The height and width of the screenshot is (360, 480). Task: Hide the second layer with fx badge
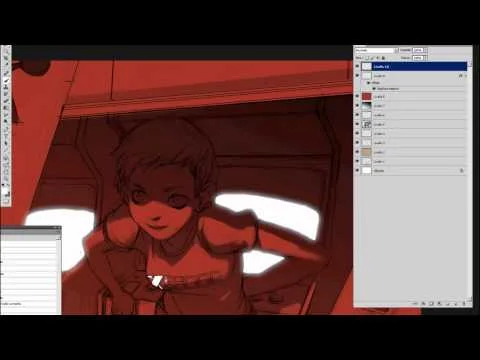point(357,76)
